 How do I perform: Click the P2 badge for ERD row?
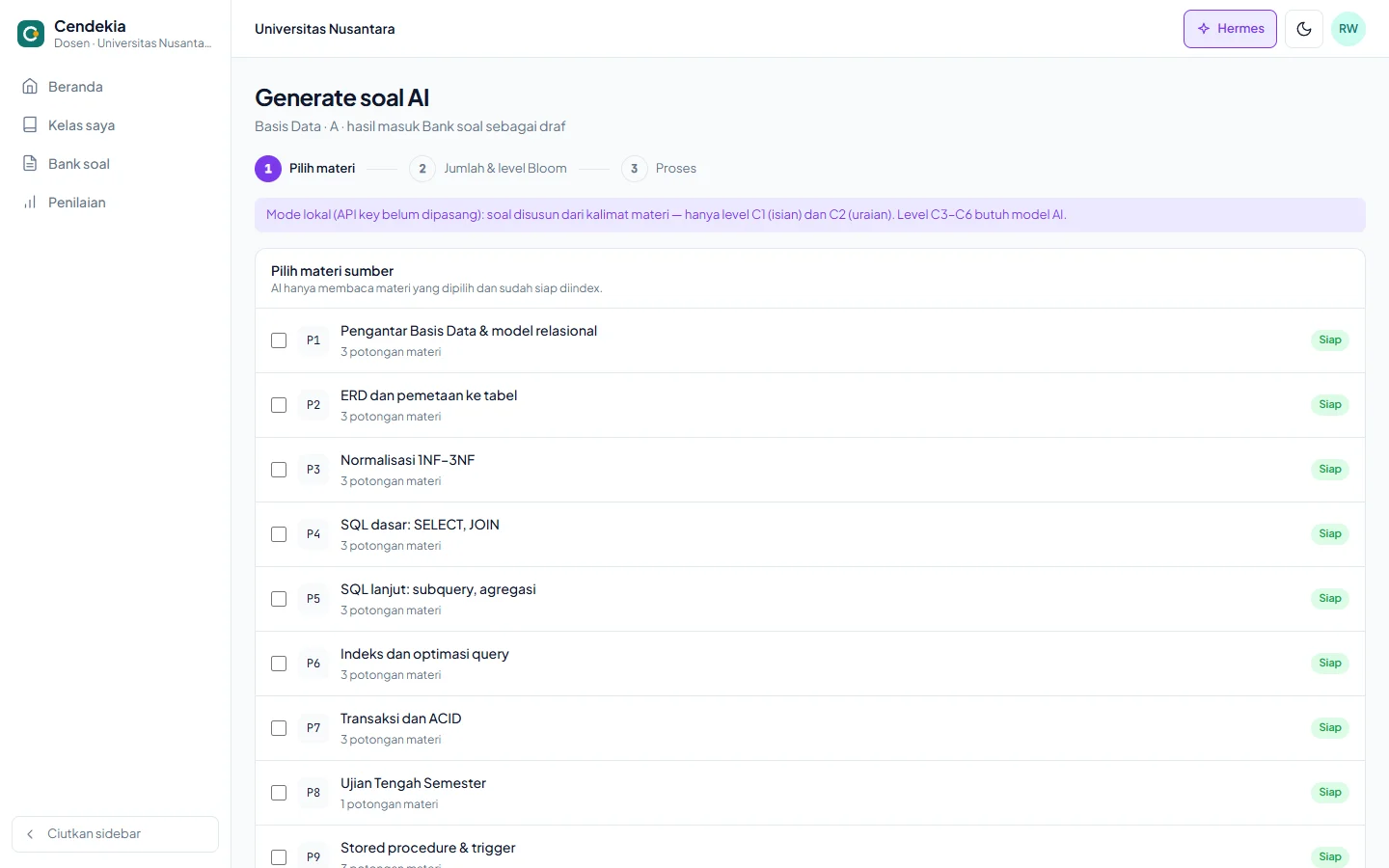click(x=313, y=405)
